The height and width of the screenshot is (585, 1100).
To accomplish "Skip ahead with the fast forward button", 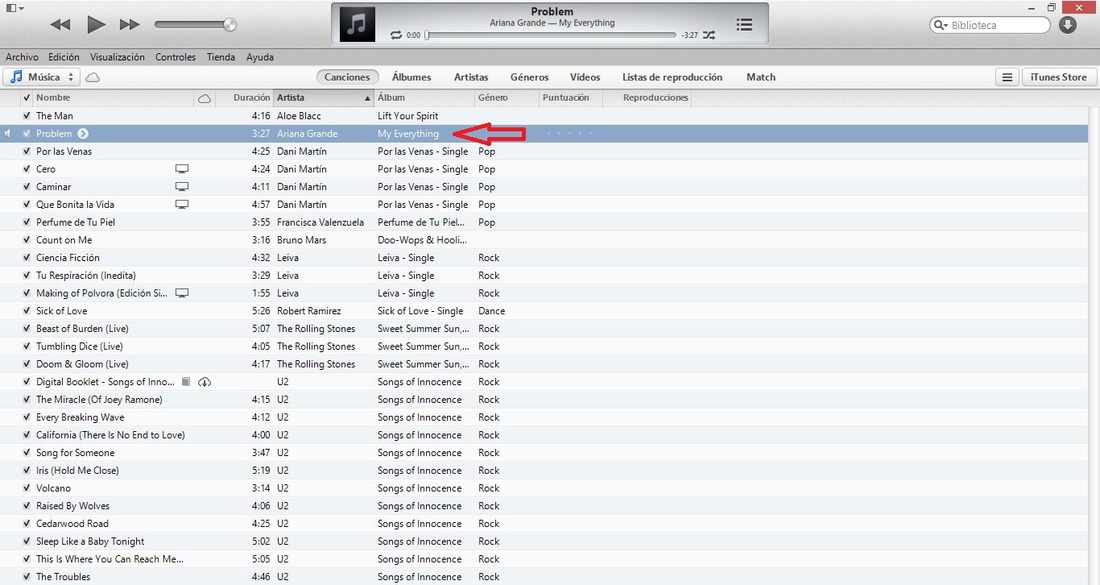I will (129, 25).
